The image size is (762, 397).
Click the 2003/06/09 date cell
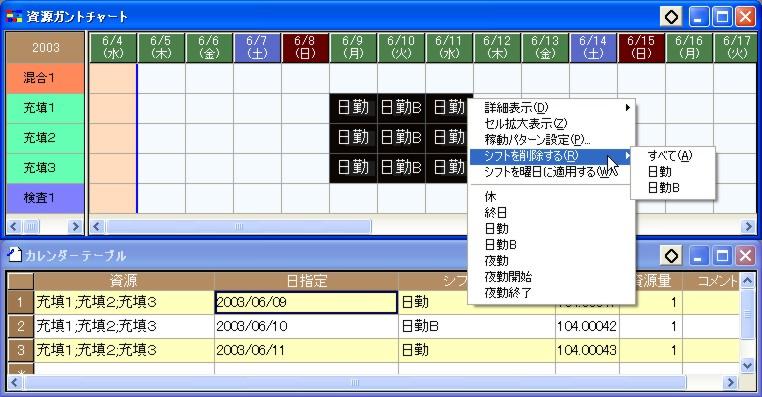pos(306,302)
